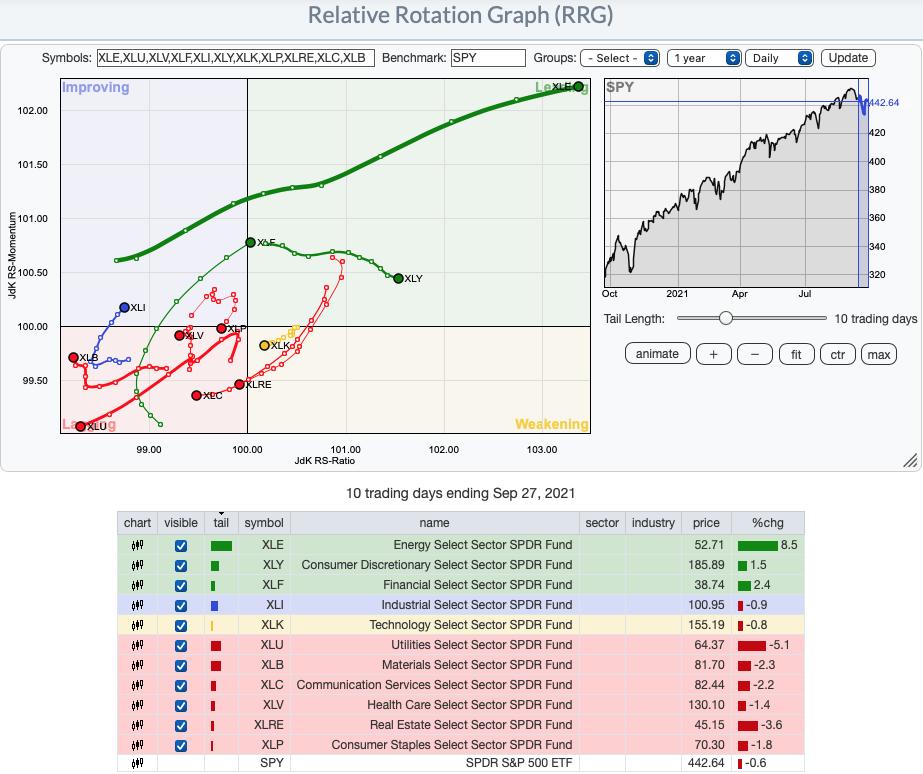This screenshot has width=923, height=774.
Task: Toggle visibility checkbox for XLRE
Action: click(181, 726)
